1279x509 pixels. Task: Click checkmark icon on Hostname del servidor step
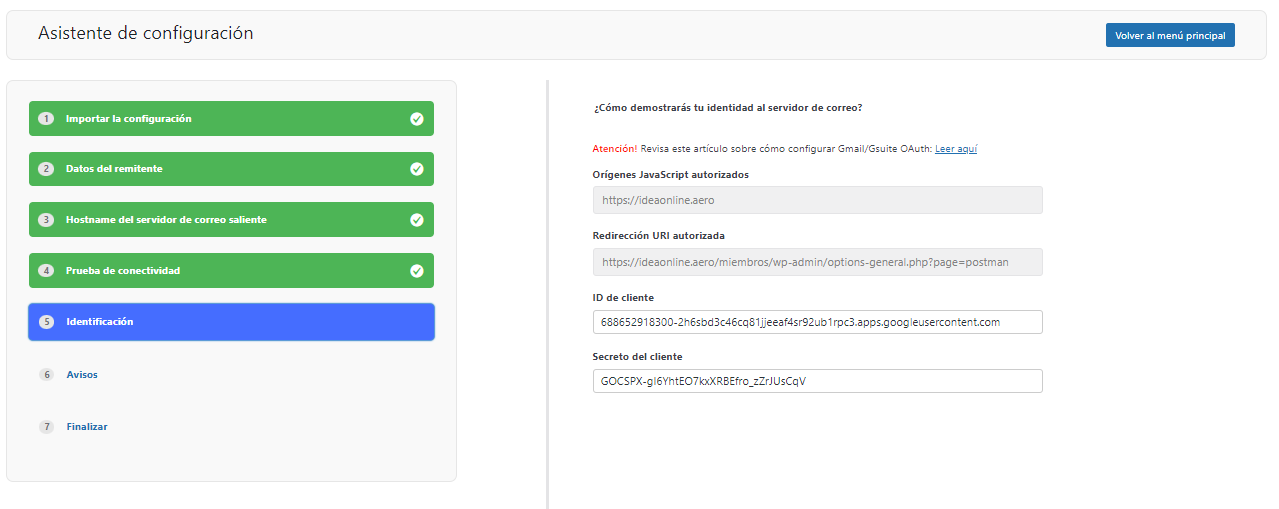coord(417,219)
